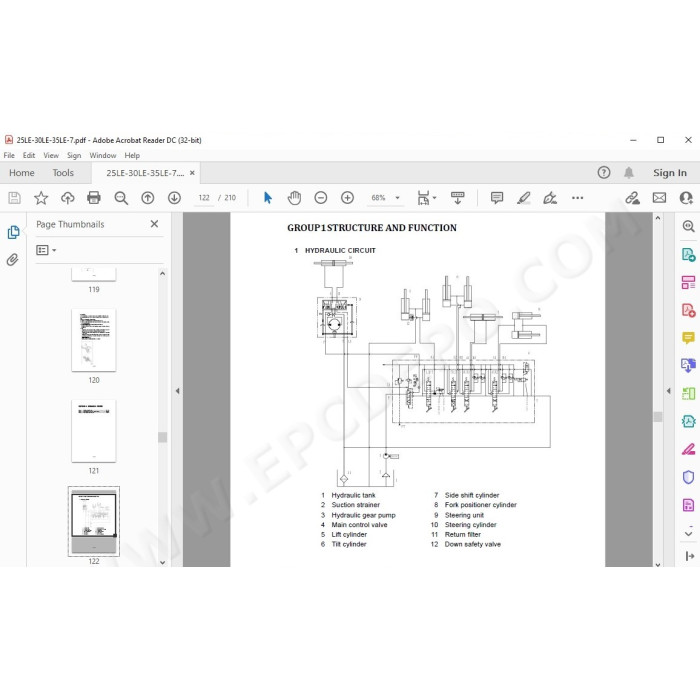
Task: Open notifications bell icon
Action: pos(629,172)
